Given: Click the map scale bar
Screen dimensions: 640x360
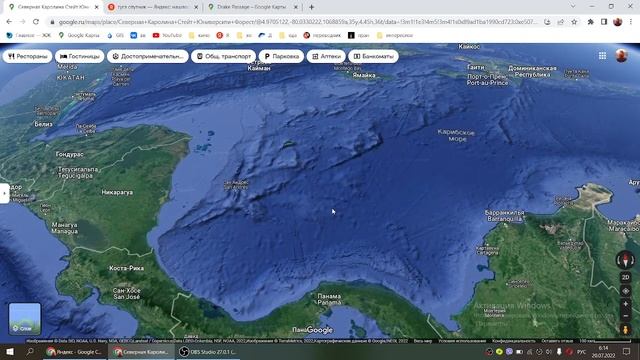Looking at the screenshot, I should click(605, 341).
